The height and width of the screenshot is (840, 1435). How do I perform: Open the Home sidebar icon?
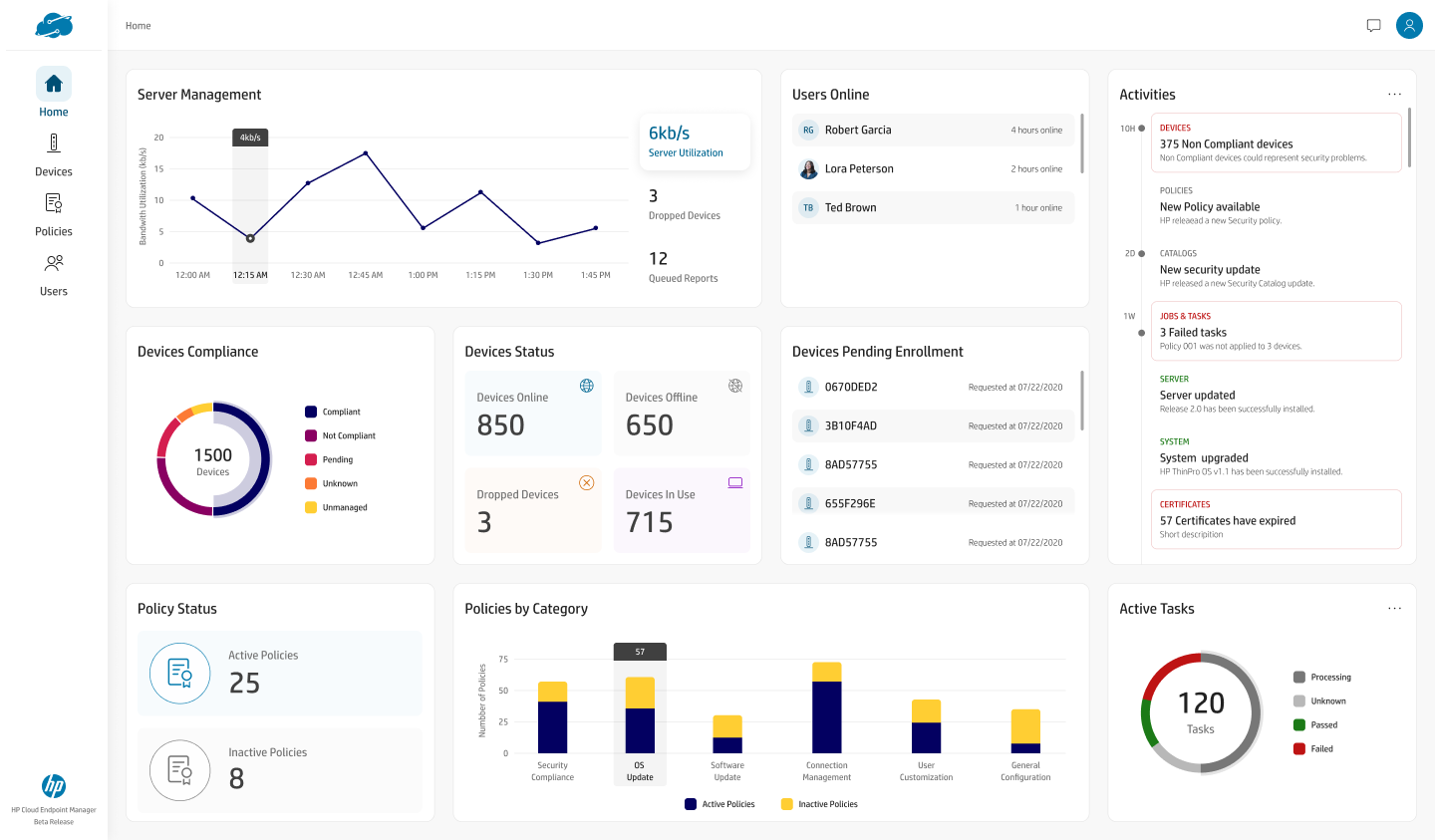(54, 84)
